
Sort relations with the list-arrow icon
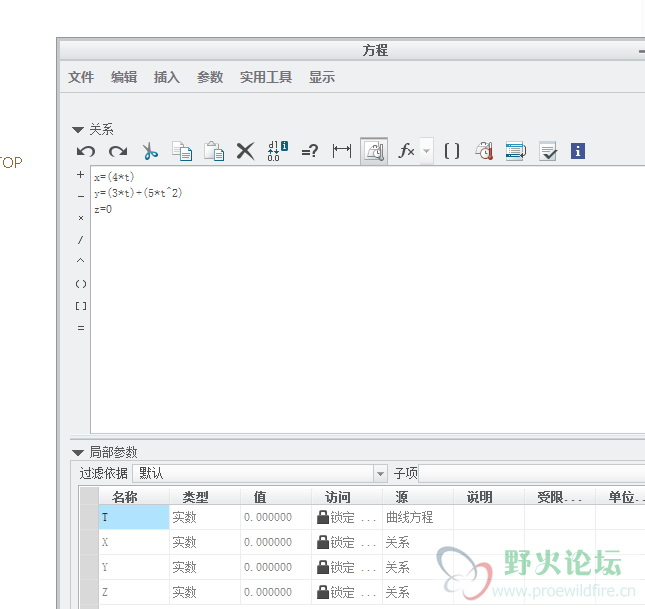point(516,151)
